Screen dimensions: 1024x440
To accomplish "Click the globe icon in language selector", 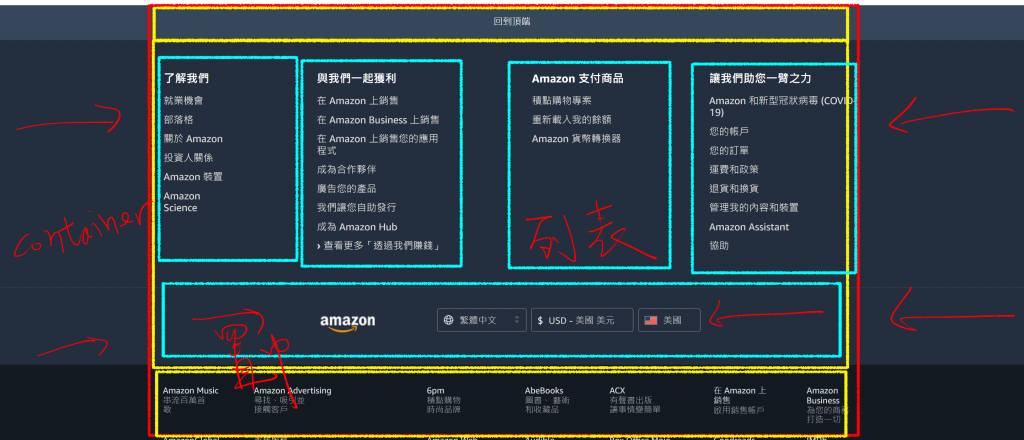I will (448, 321).
